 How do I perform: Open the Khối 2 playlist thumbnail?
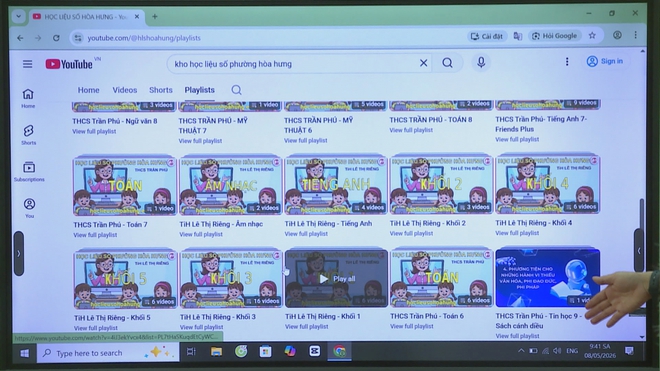coord(441,184)
